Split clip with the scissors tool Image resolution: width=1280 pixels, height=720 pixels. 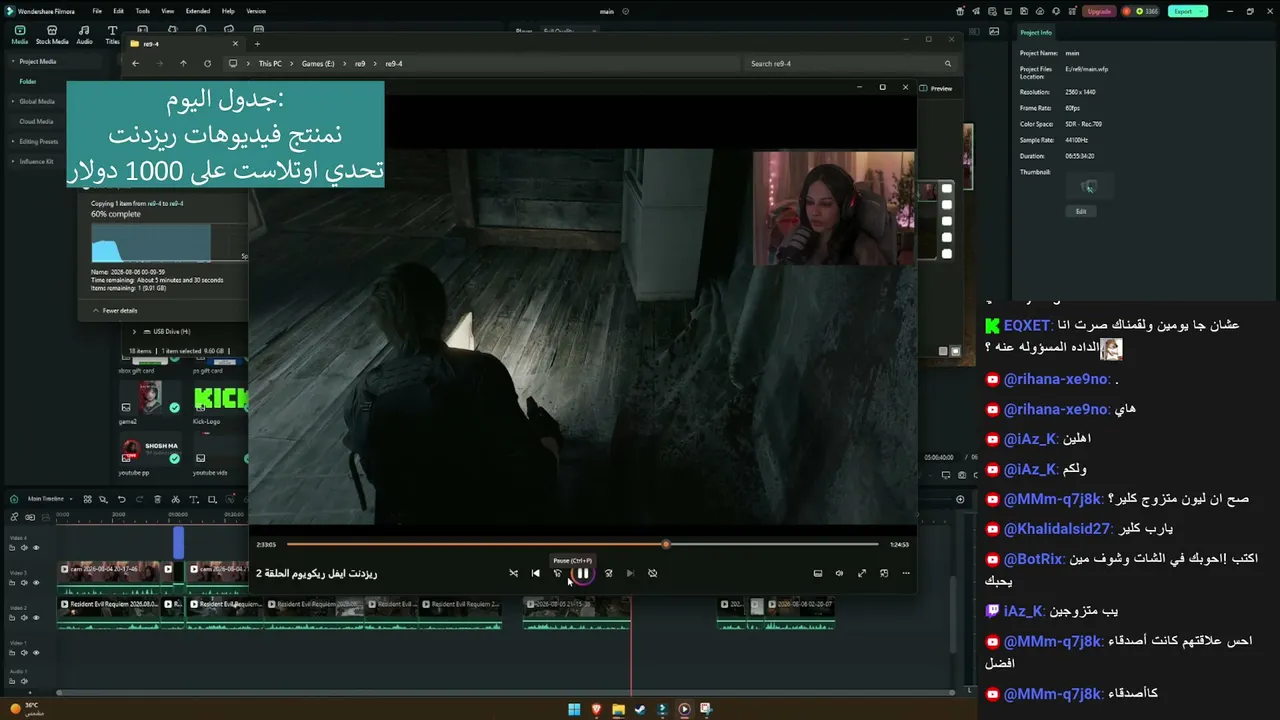tap(175, 499)
